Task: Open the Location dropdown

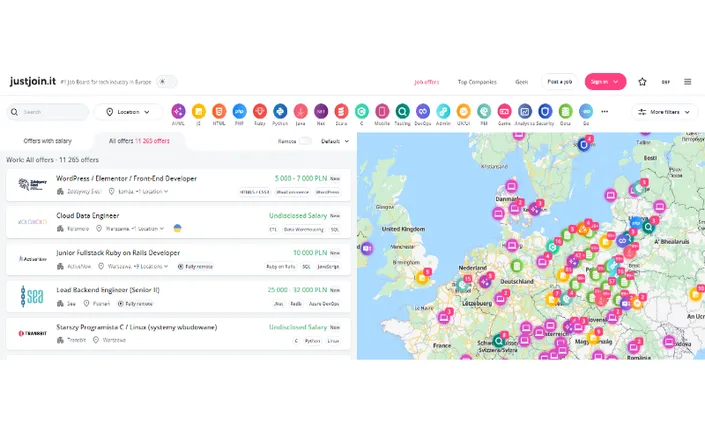Action: pos(128,112)
